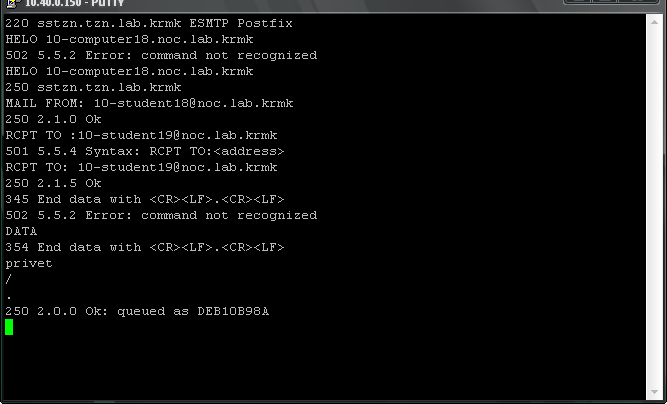Click the '250 sstzn.tzn.lab.krmk' response
This screenshot has width=667, height=404.
pos(93,87)
